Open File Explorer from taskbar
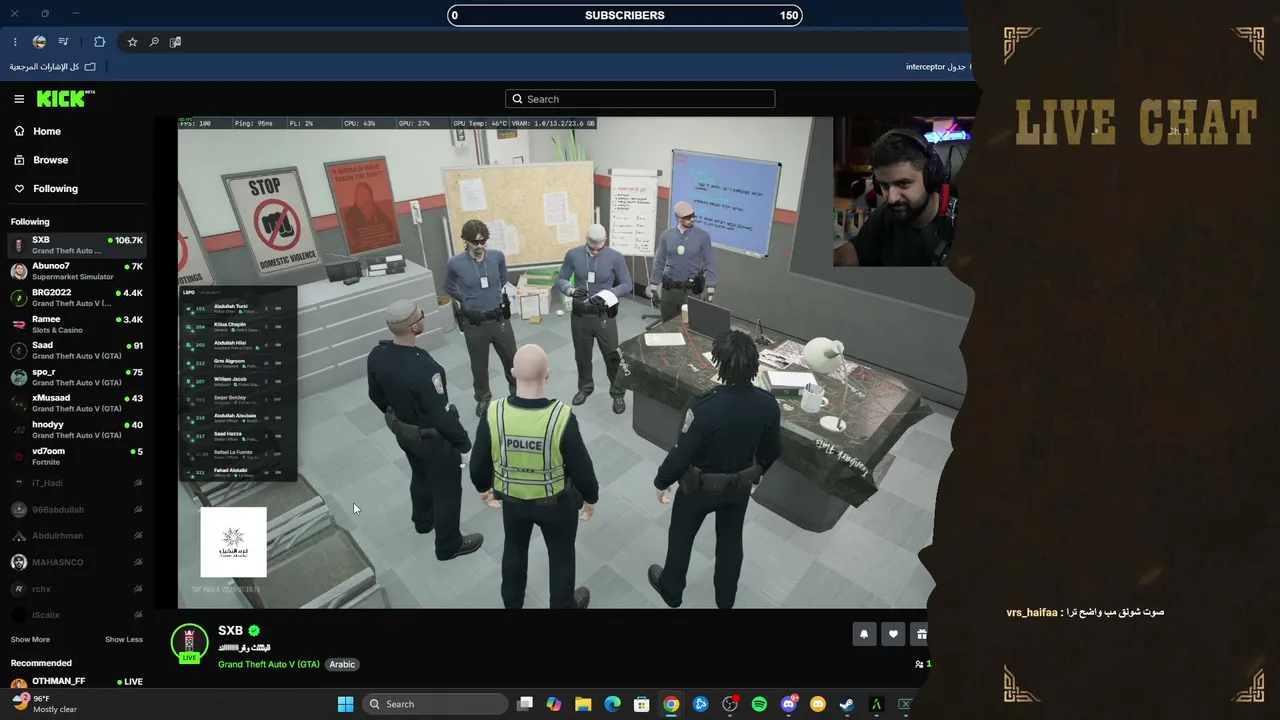1280x720 pixels. point(583,704)
